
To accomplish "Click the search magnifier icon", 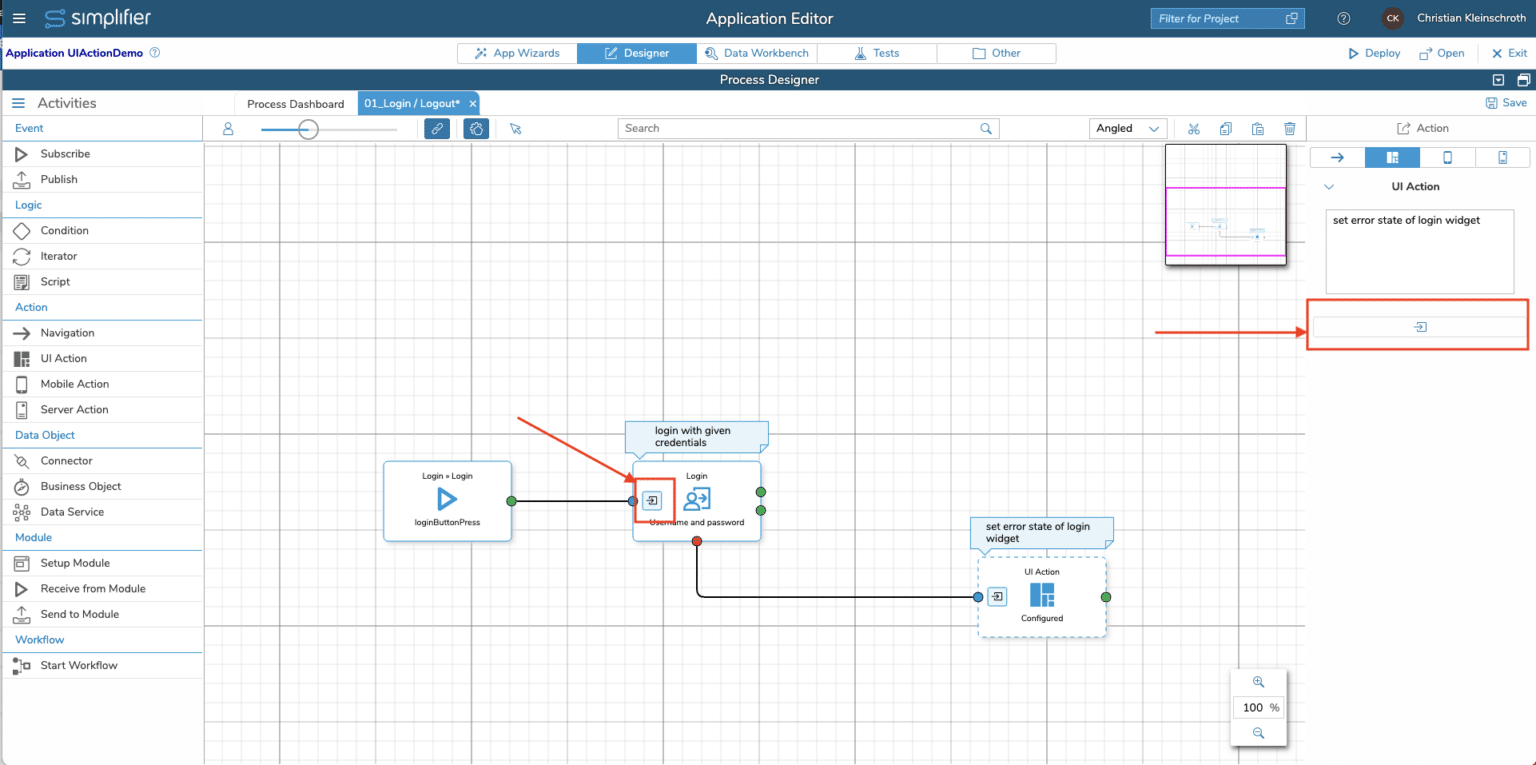I will pos(986,128).
